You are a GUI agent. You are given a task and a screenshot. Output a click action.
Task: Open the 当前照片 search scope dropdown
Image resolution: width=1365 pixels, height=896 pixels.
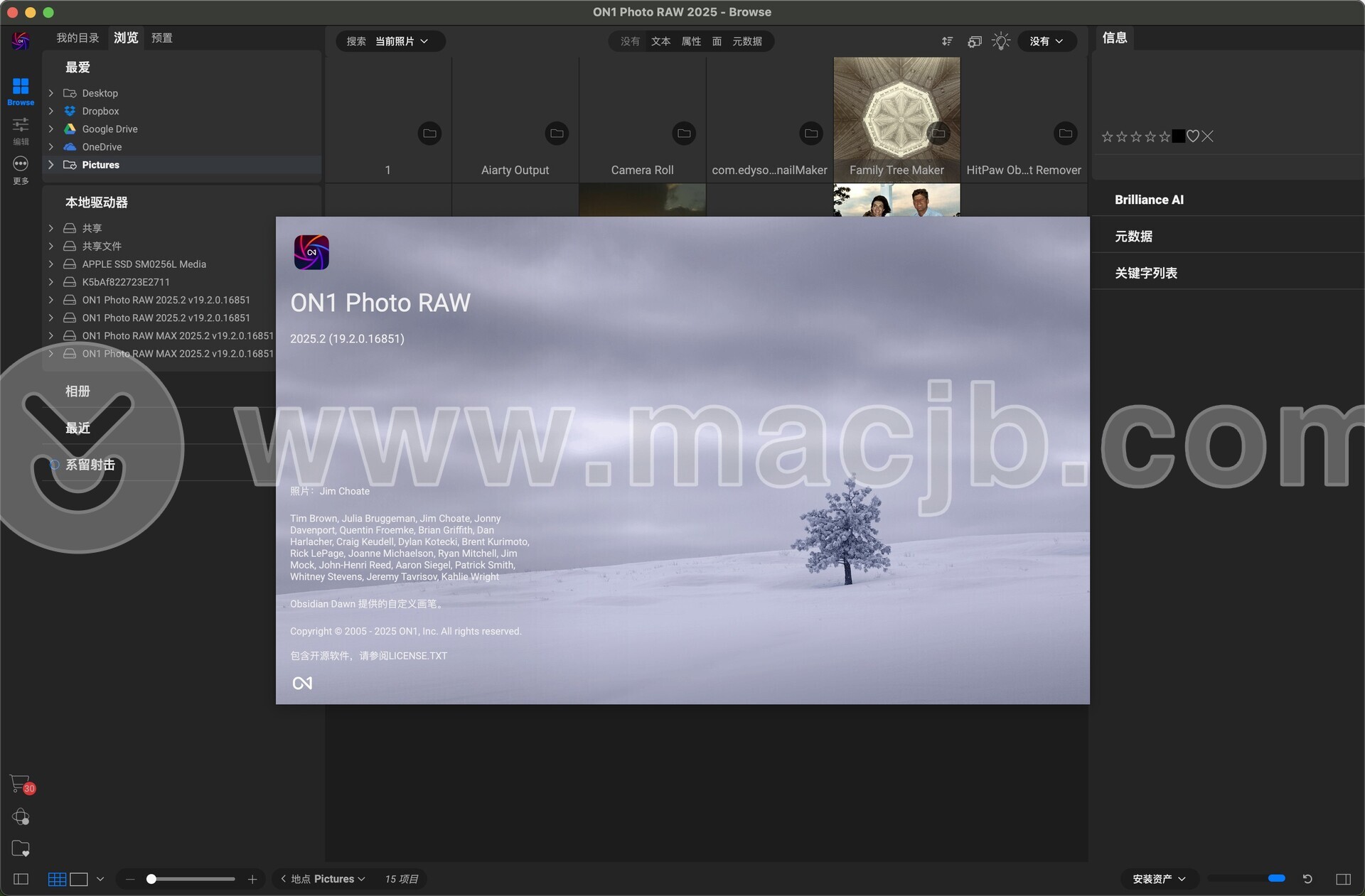[x=402, y=41]
